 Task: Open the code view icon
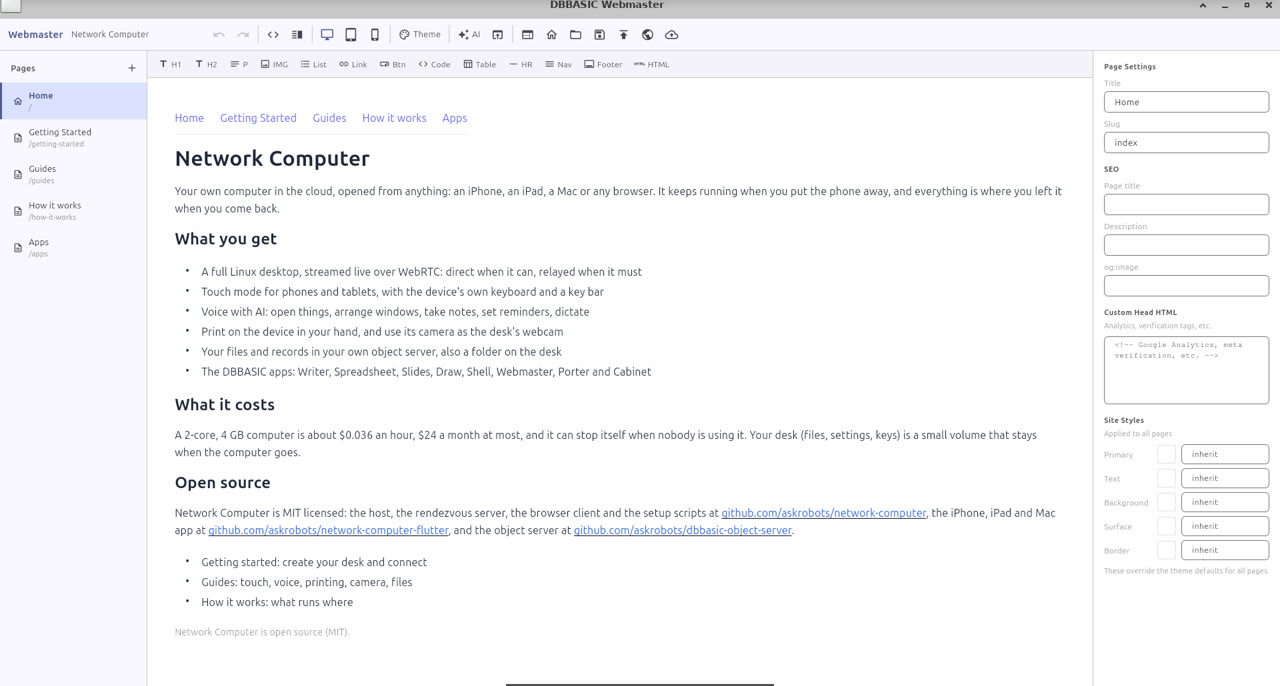(x=273, y=35)
